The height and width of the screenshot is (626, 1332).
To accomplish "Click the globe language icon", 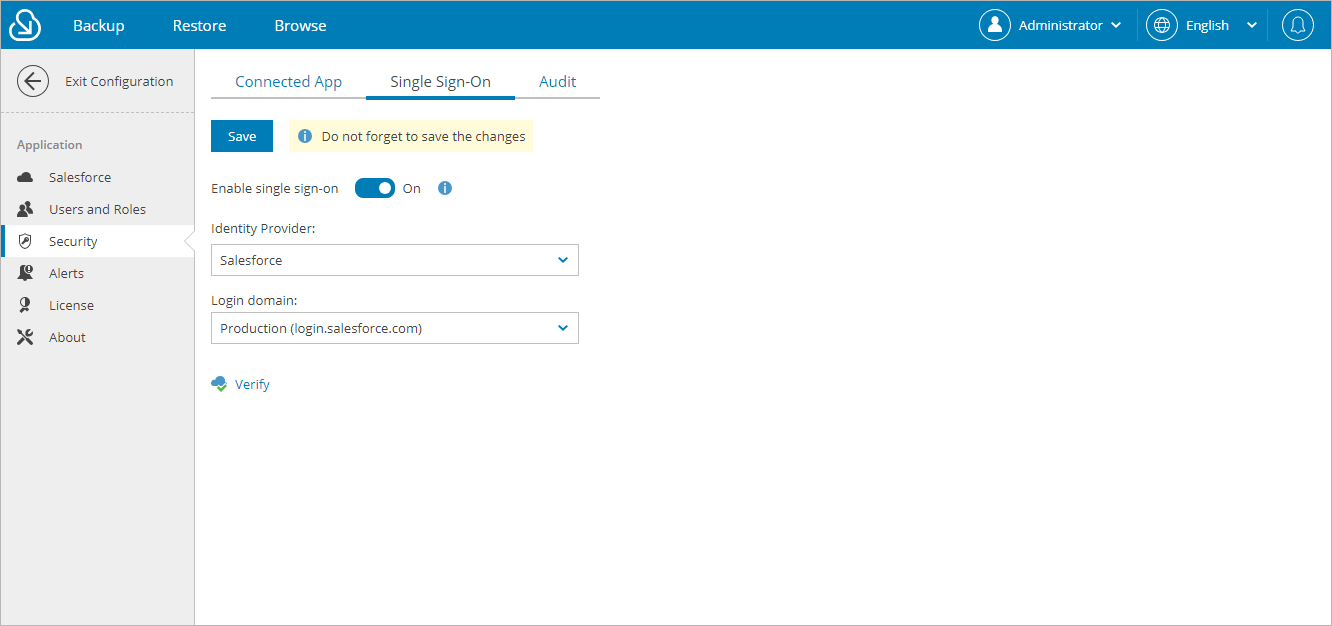I will (1162, 25).
